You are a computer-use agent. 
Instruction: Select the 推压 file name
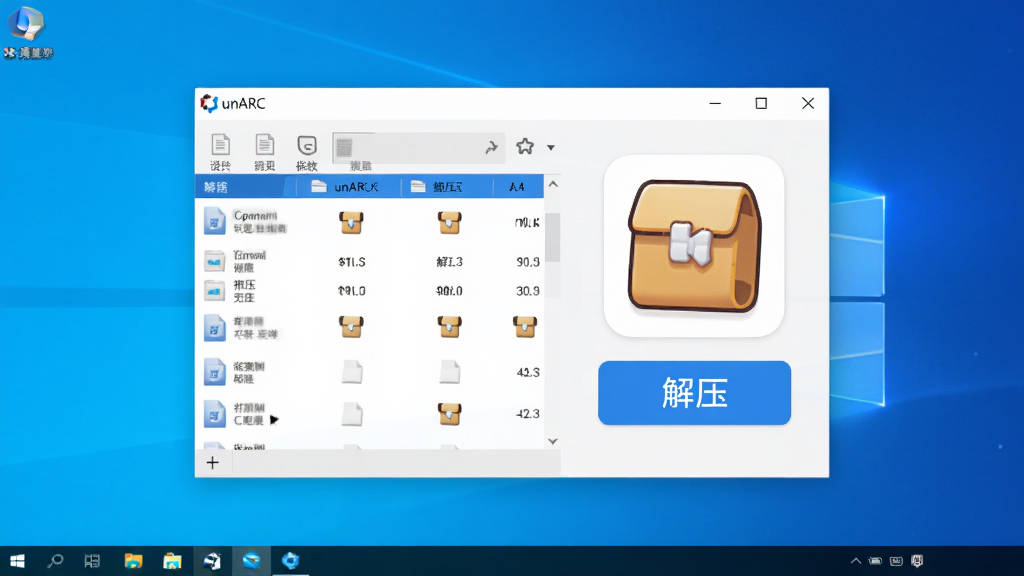pyautogui.click(x=244, y=285)
